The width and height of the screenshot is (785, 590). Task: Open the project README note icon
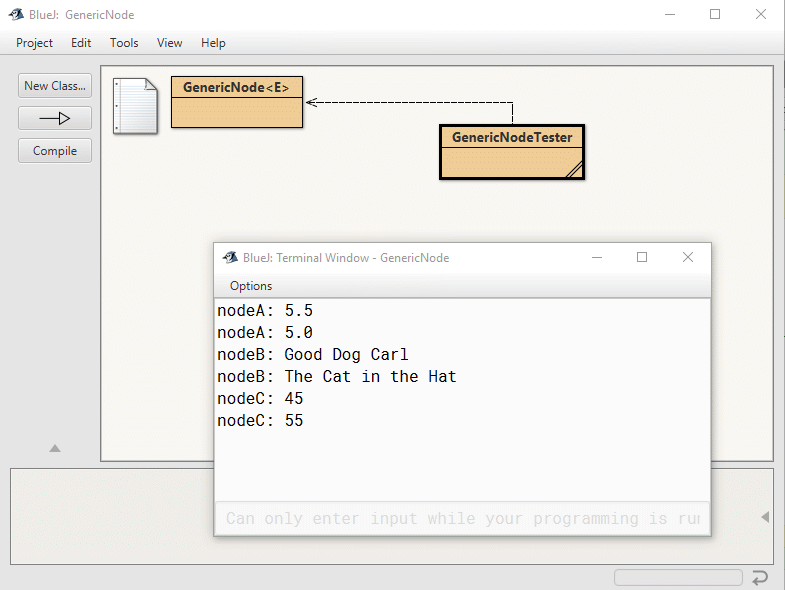click(135, 106)
